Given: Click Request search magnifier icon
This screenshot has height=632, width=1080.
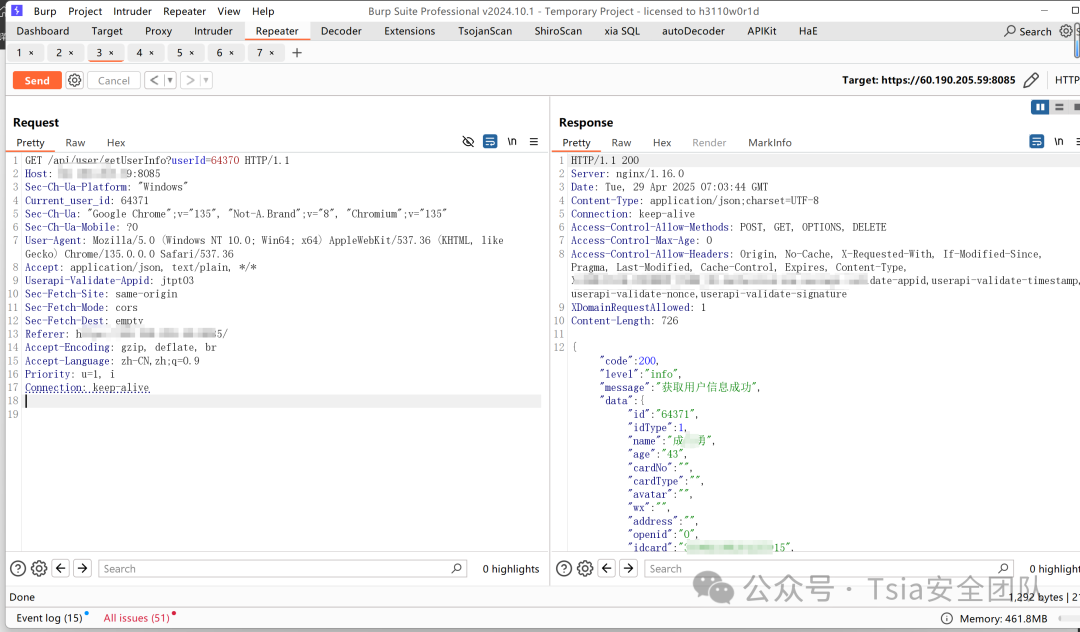Looking at the screenshot, I should click(457, 568).
